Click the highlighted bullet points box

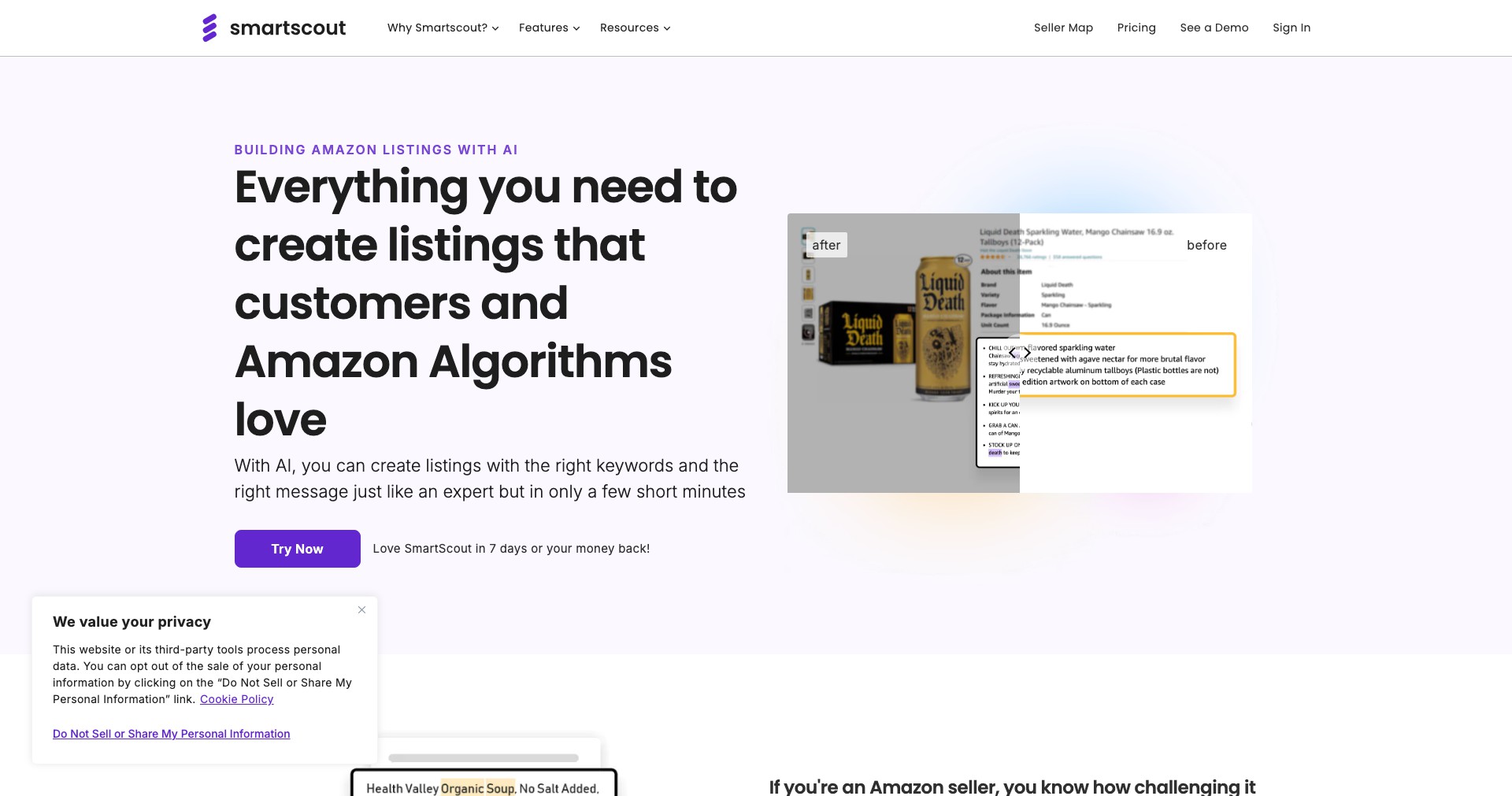[1127, 365]
